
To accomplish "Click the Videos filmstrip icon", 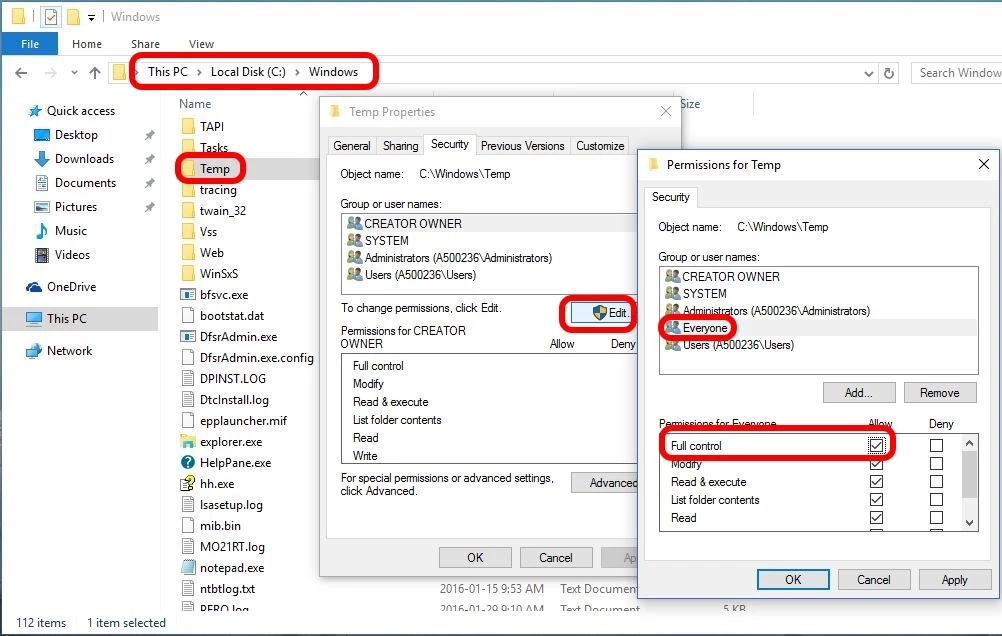I will coord(42,255).
